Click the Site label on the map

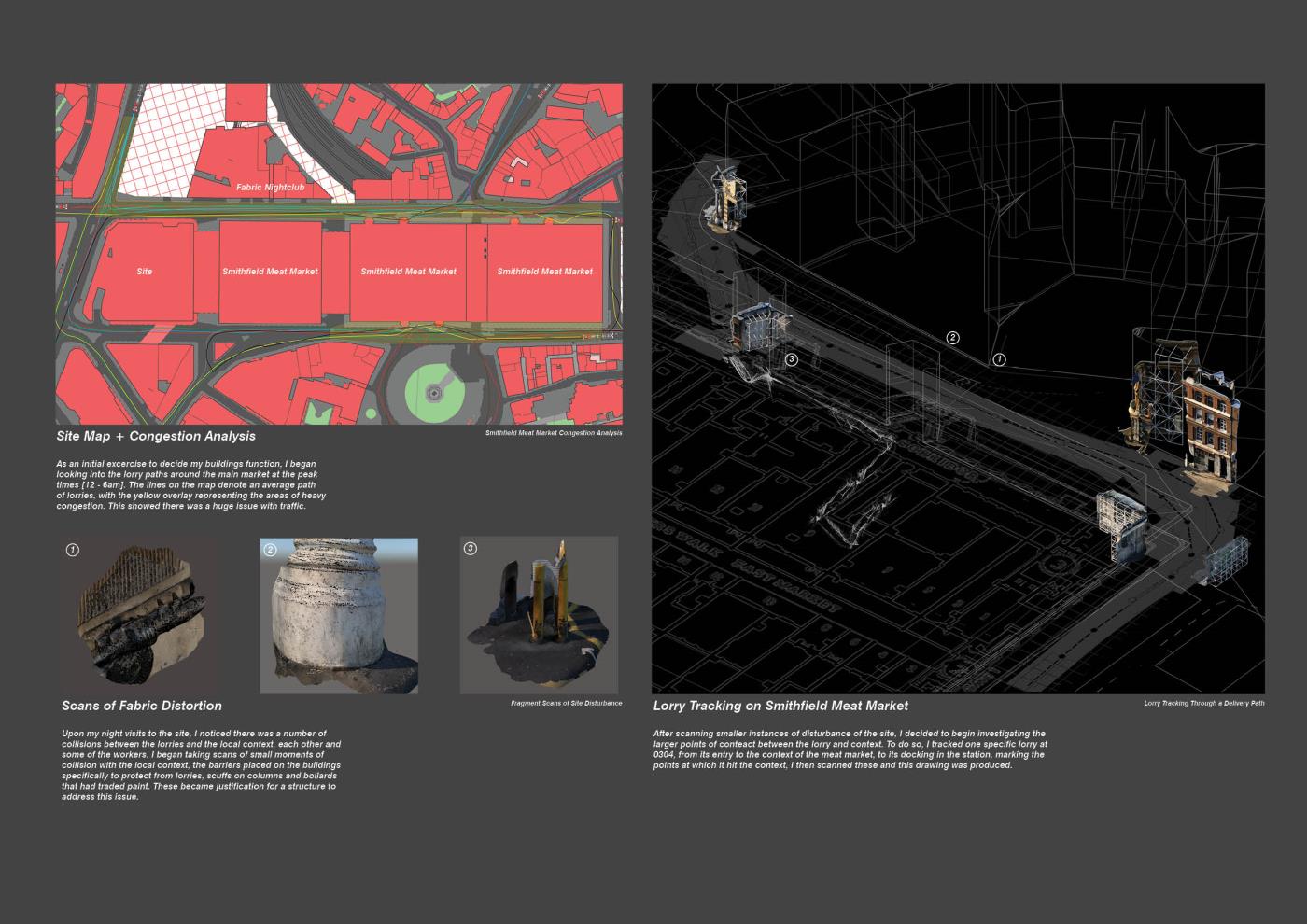click(x=145, y=272)
